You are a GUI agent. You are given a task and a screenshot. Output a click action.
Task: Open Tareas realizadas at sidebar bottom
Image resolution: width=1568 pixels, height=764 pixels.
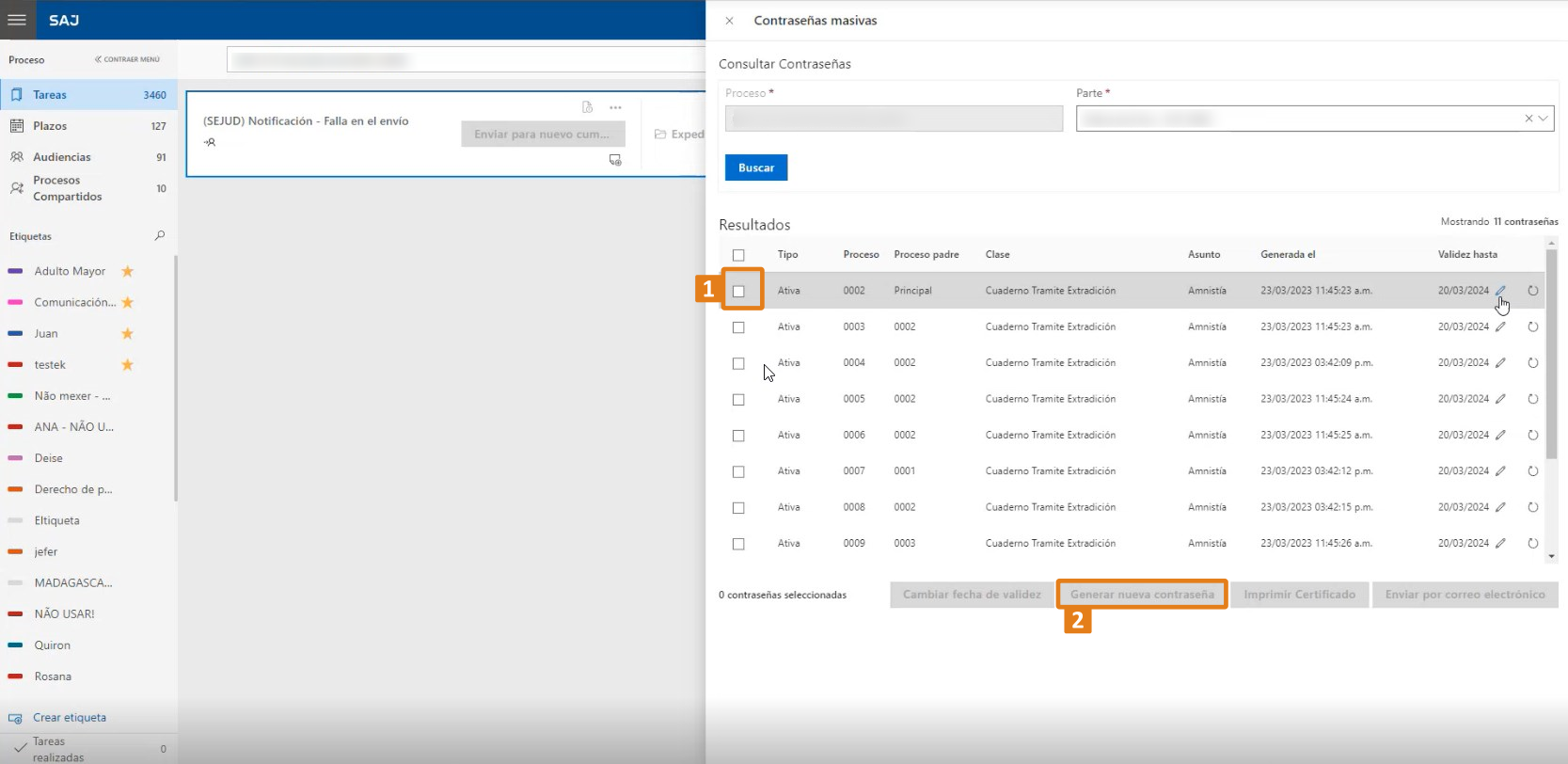88,749
